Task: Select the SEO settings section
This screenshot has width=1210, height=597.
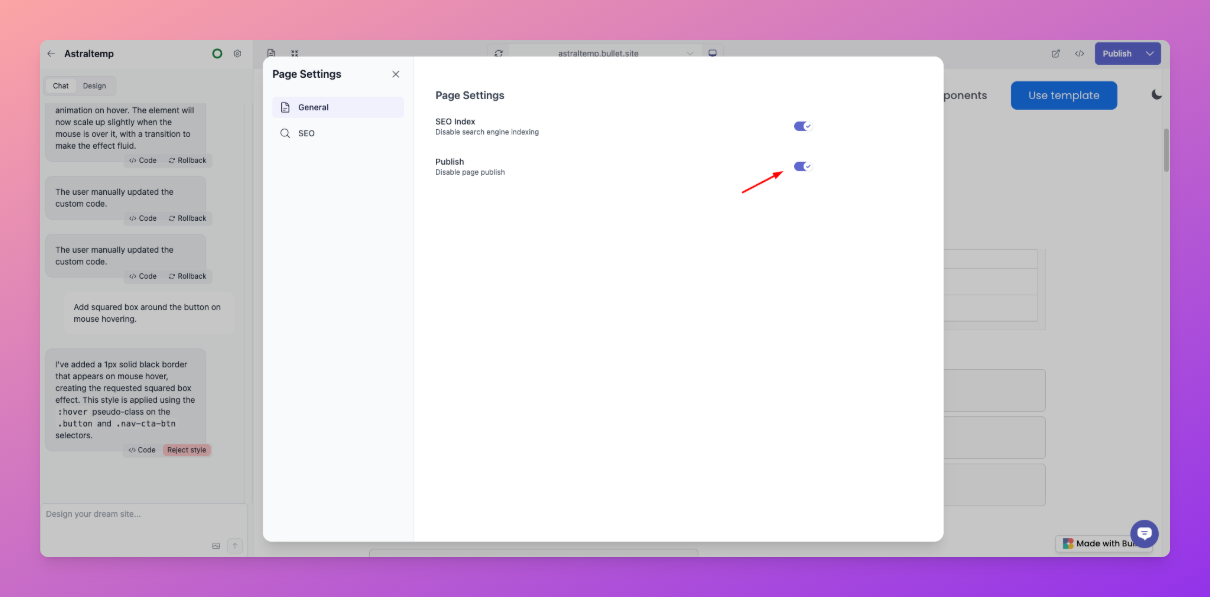Action: [x=338, y=133]
